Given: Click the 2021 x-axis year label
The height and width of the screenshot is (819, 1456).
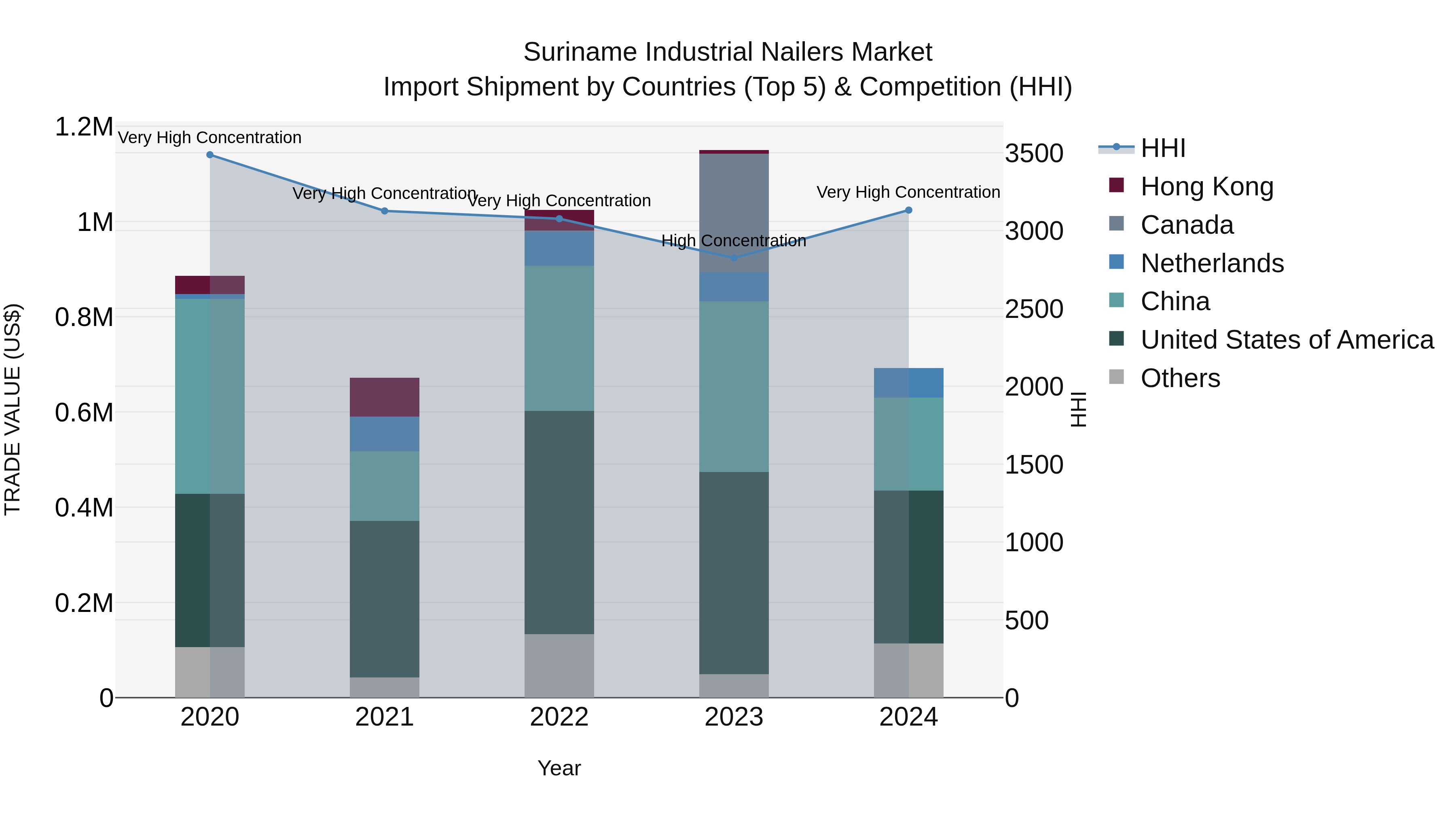Looking at the screenshot, I should click(384, 717).
